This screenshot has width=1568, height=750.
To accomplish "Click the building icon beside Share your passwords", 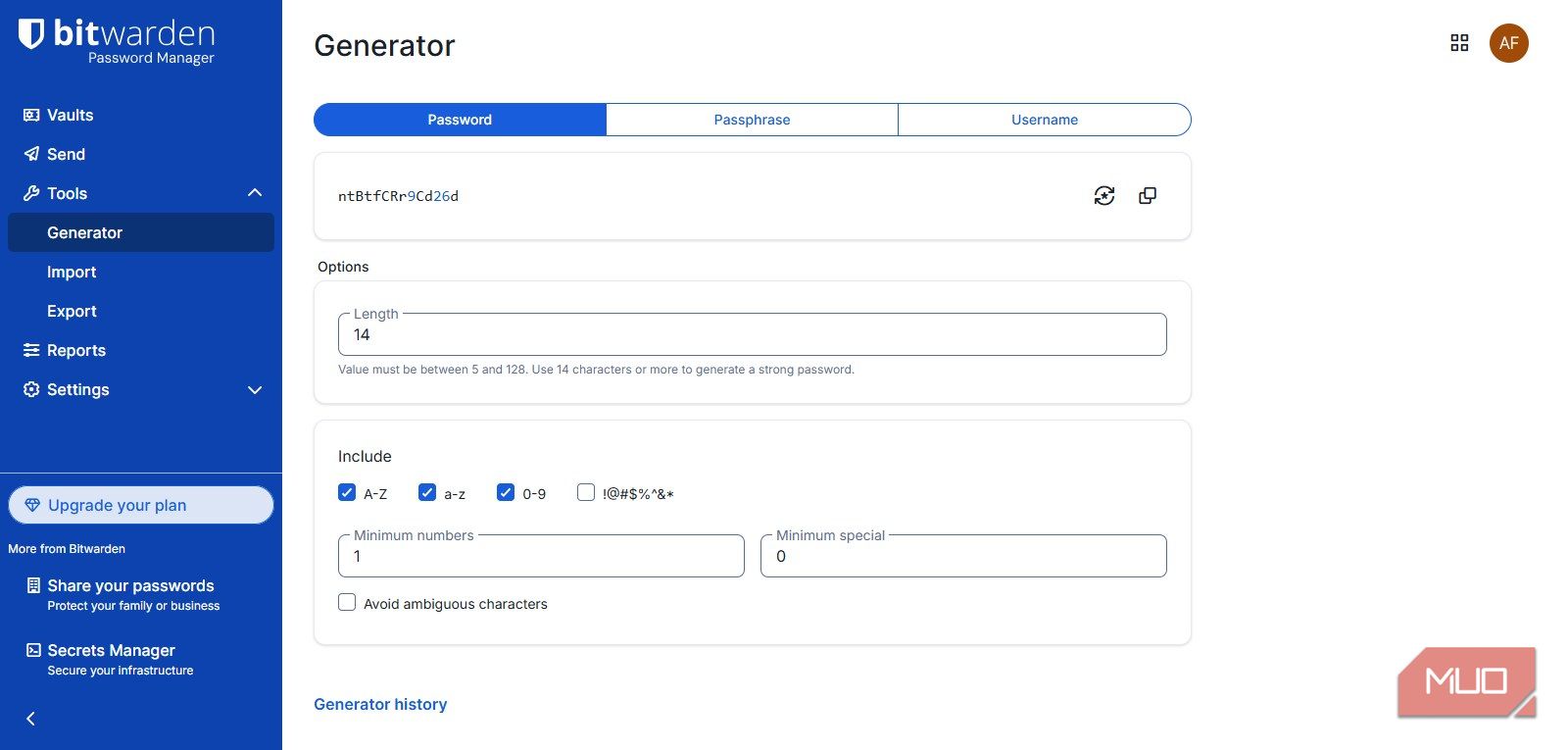I will 33,585.
